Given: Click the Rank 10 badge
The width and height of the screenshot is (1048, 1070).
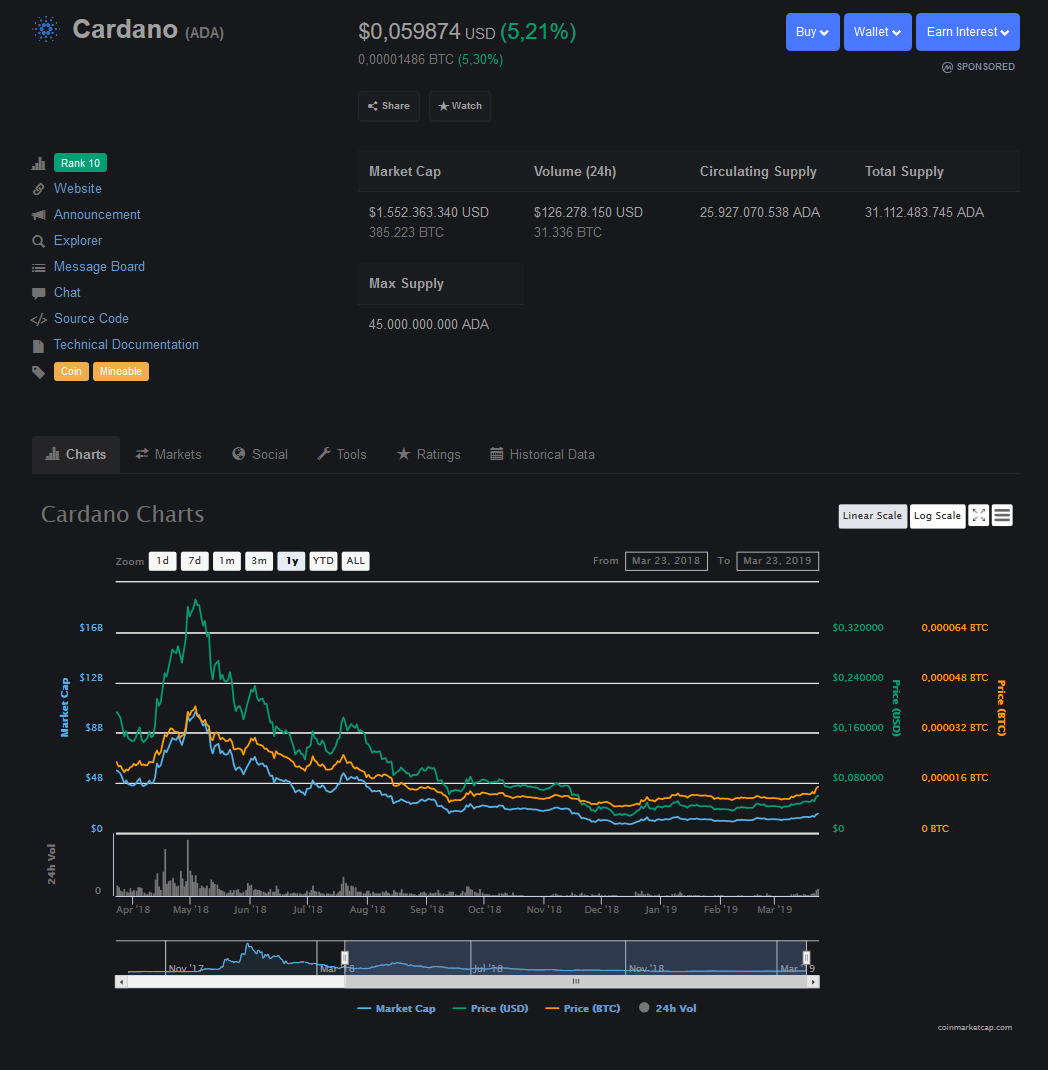Looking at the screenshot, I should pyautogui.click(x=81, y=163).
